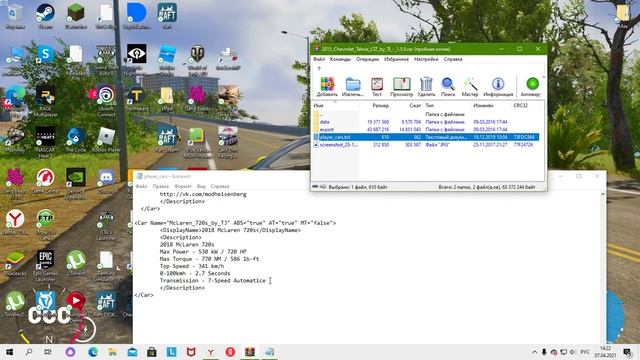
Task: Click the 'Max Power - 530 kW / 720 HP' line
Action: (203, 252)
